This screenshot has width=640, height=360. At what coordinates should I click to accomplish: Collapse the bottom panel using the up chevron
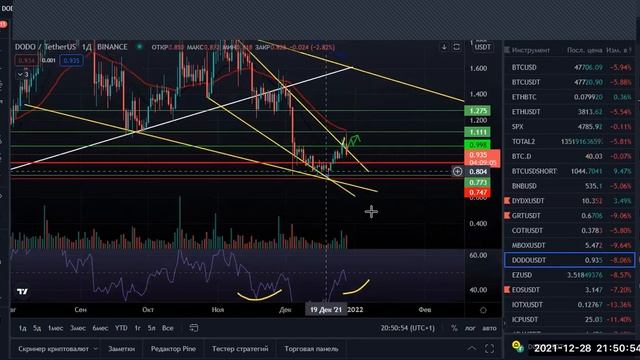click(x=471, y=349)
